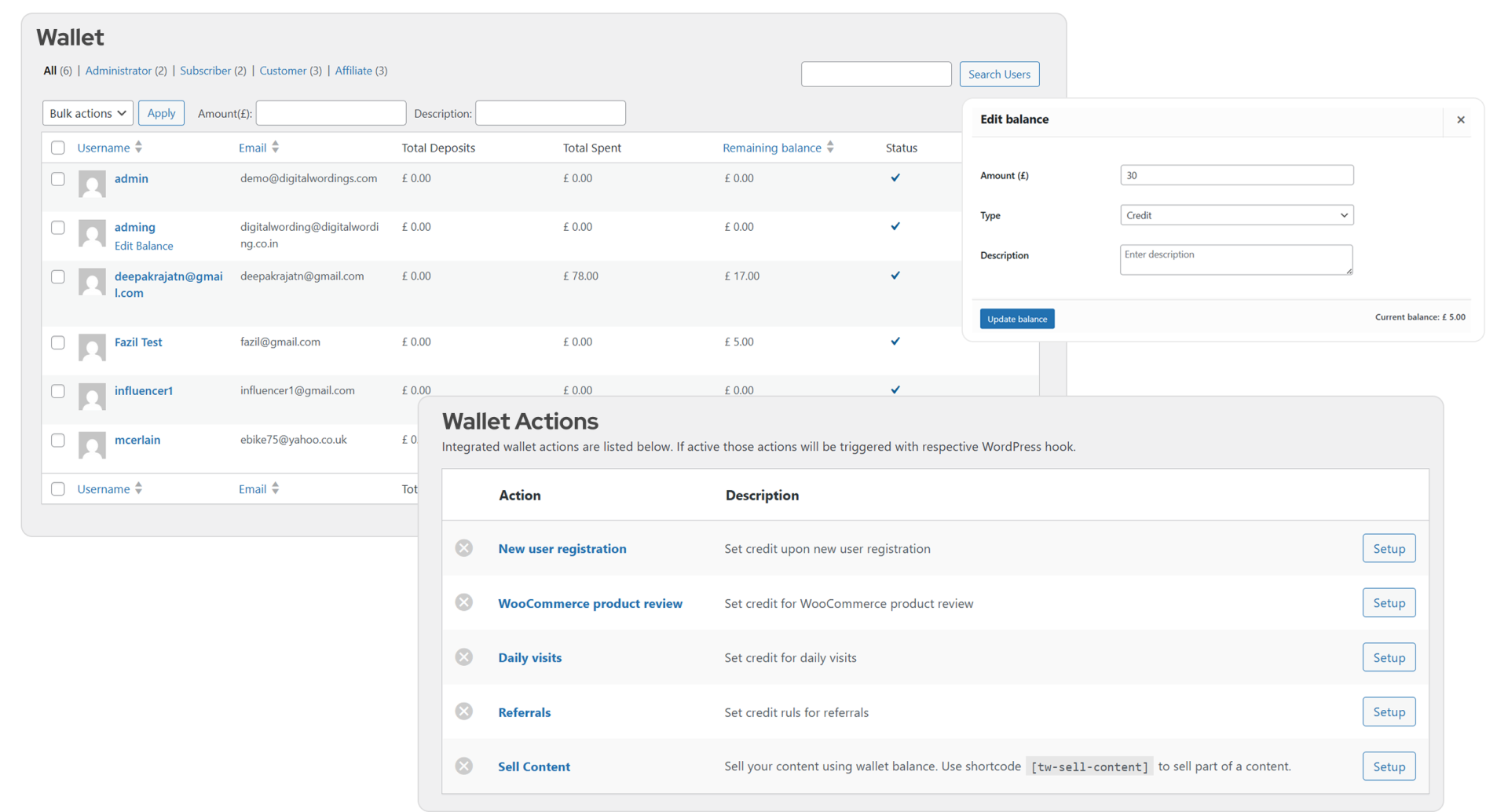This screenshot has width=1508, height=812.
Task: Click the admin user's avatar
Action: click(x=92, y=184)
